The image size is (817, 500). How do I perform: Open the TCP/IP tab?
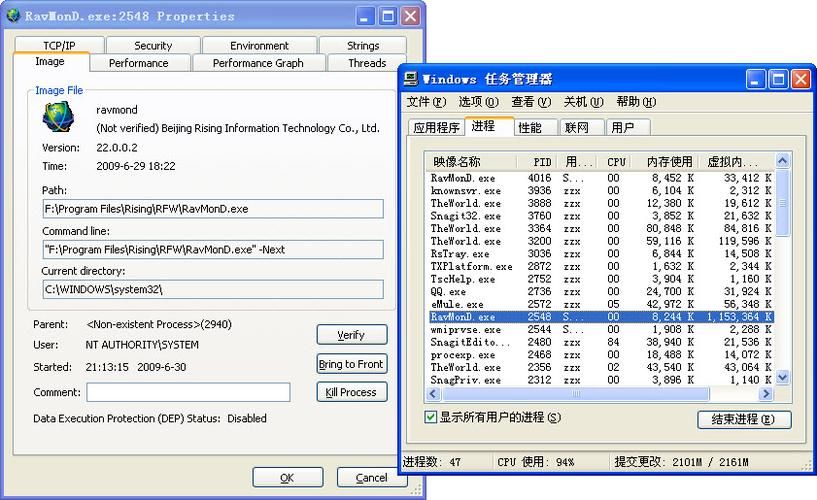59,45
